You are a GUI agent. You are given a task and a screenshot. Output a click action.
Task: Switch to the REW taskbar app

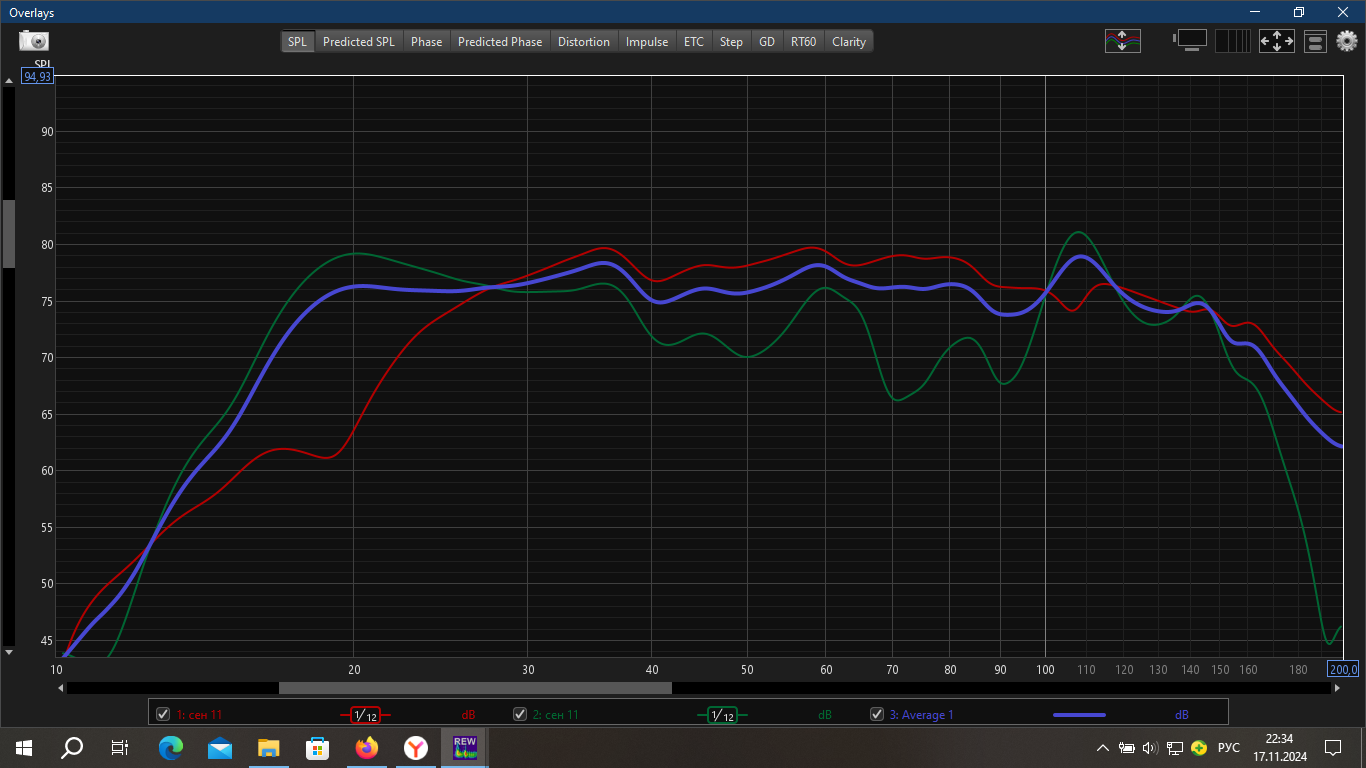click(465, 747)
